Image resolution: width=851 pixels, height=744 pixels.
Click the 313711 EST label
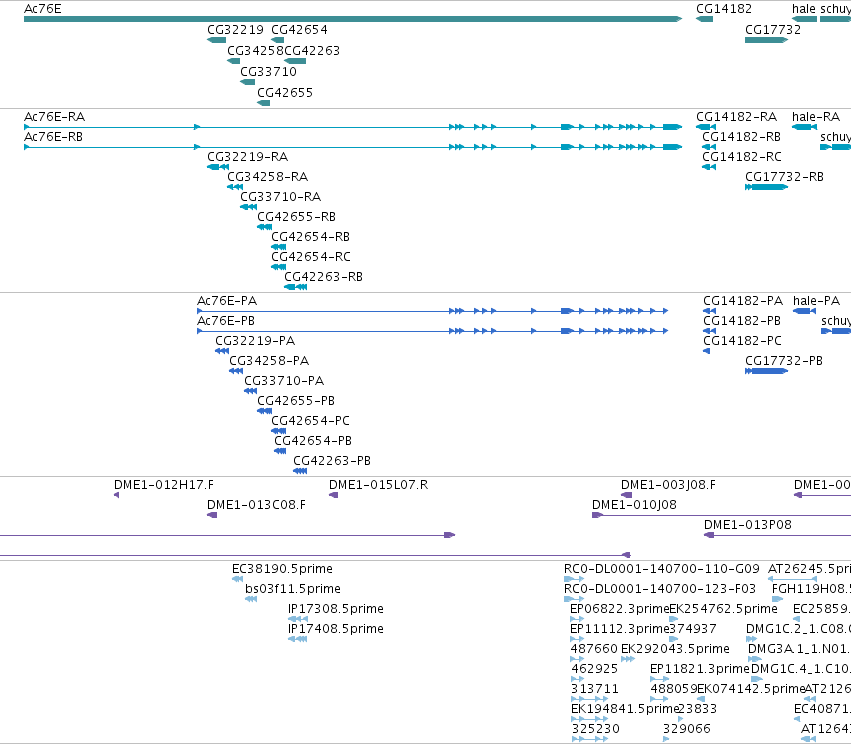595,689
